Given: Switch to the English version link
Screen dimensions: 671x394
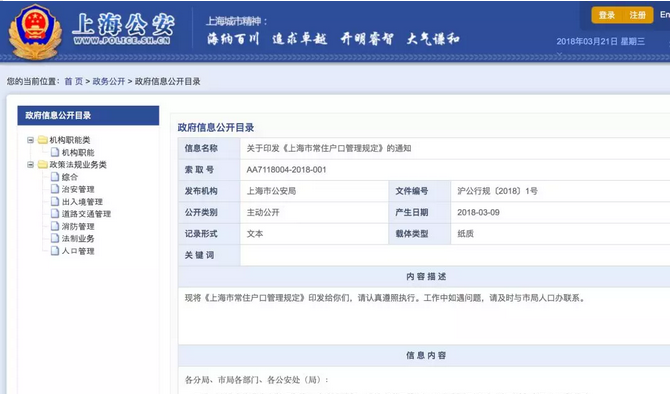Looking at the screenshot, I should (665, 15).
